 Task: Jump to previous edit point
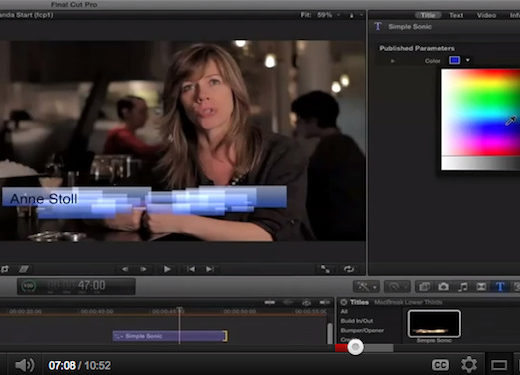191,269
